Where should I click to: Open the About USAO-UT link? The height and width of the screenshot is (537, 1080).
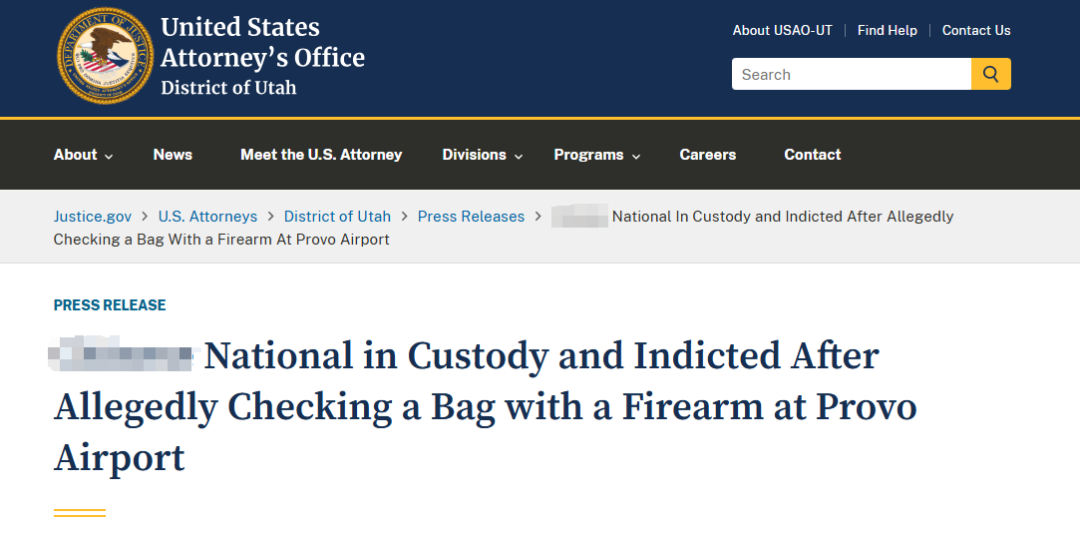click(x=782, y=30)
